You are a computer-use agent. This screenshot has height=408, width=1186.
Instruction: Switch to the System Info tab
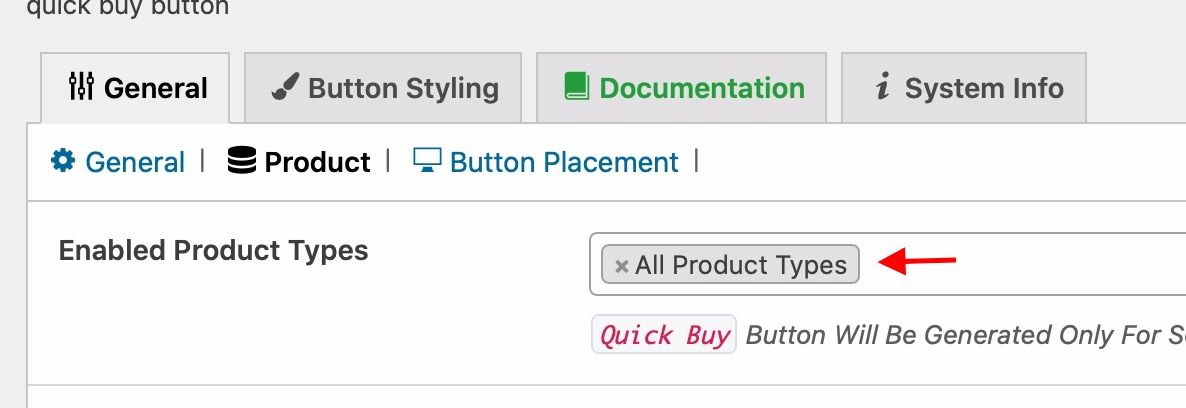964,88
